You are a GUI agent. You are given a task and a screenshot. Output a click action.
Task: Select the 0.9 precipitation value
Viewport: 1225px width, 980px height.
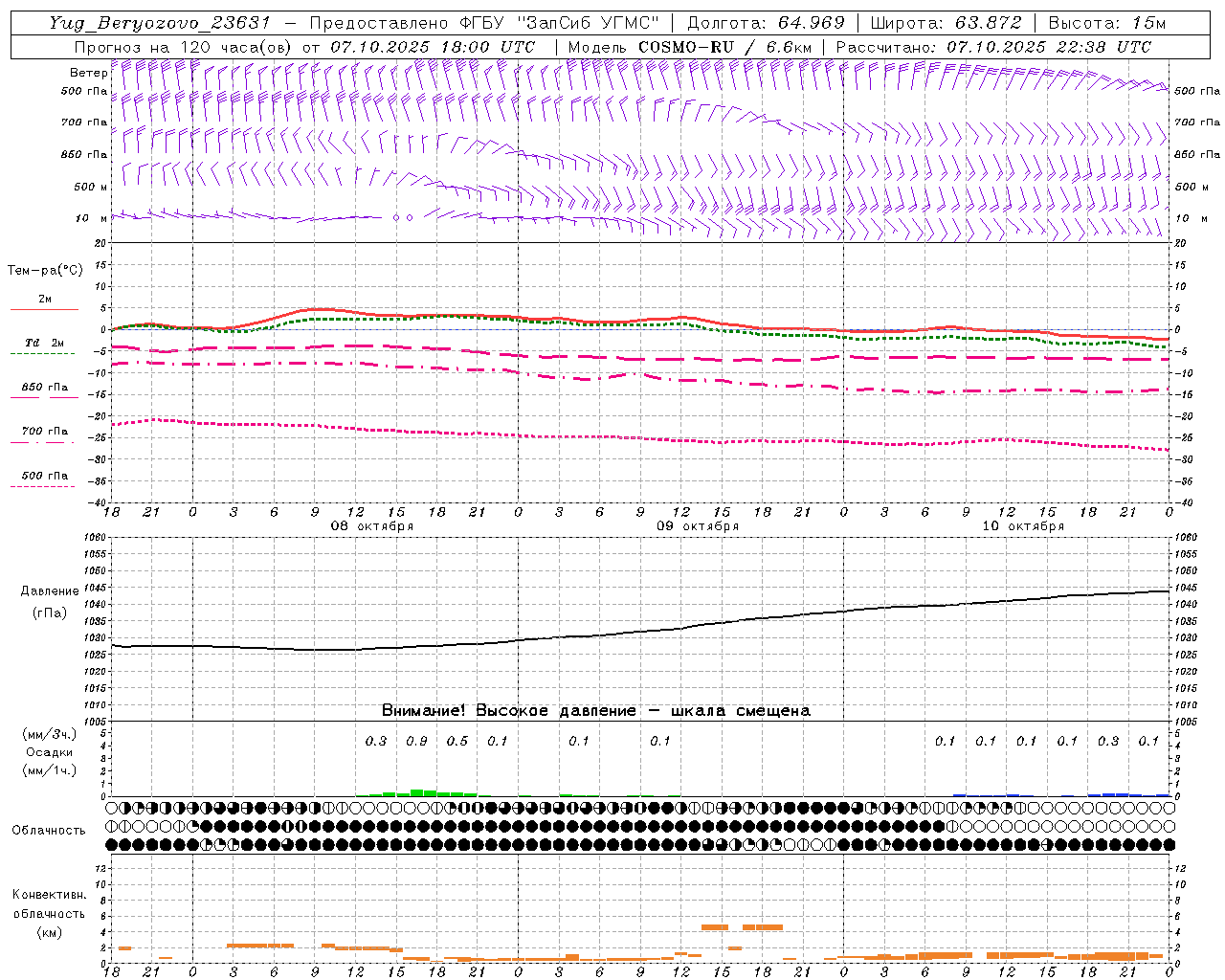pos(416,742)
